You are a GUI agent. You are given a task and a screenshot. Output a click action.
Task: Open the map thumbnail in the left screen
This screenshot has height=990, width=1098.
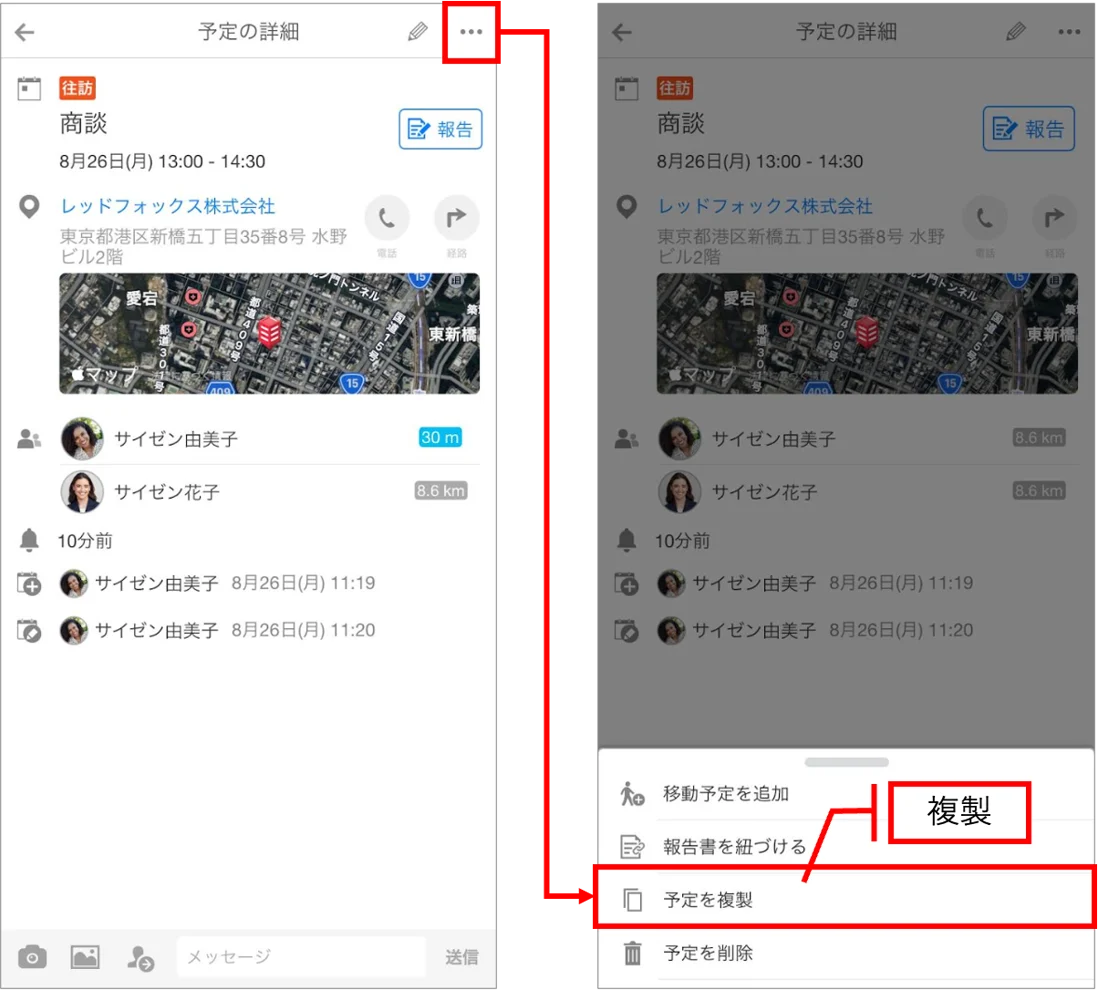270,333
